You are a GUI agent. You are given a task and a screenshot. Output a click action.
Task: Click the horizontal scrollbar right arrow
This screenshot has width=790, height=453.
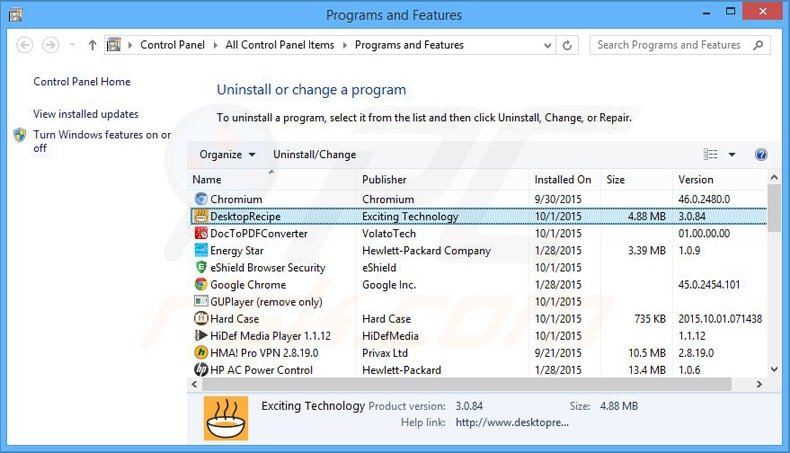pos(759,384)
